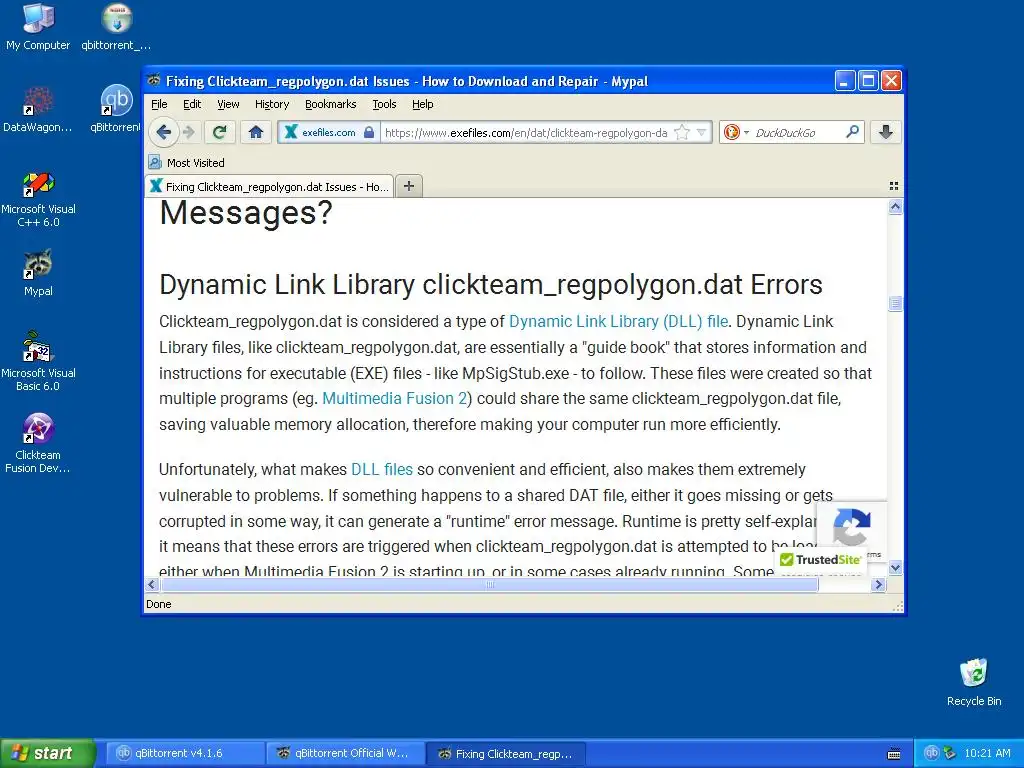This screenshot has height=768, width=1024.
Task: Click the qBittorrent system tray icon
Action: point(931,753)
